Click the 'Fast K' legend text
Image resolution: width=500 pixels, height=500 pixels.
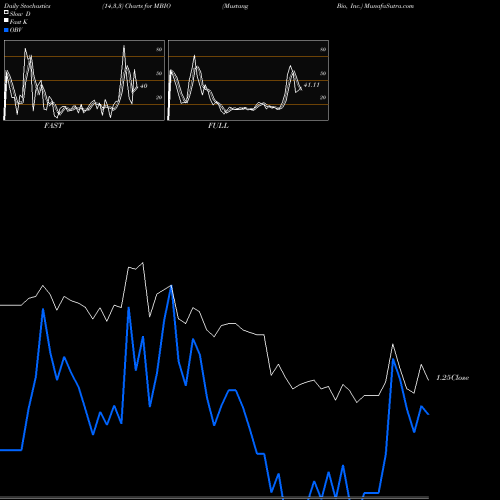tap(19, 22)
